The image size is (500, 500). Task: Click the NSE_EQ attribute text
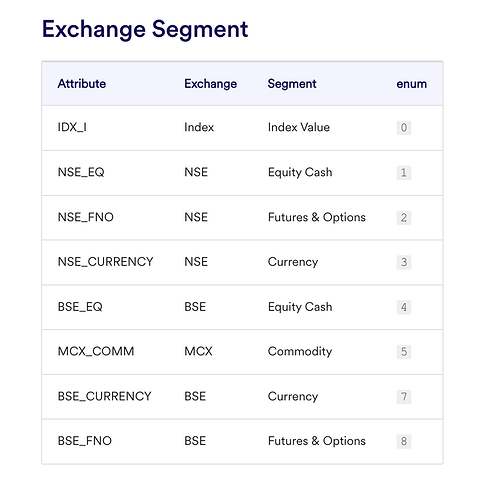(x=81, y=172)
